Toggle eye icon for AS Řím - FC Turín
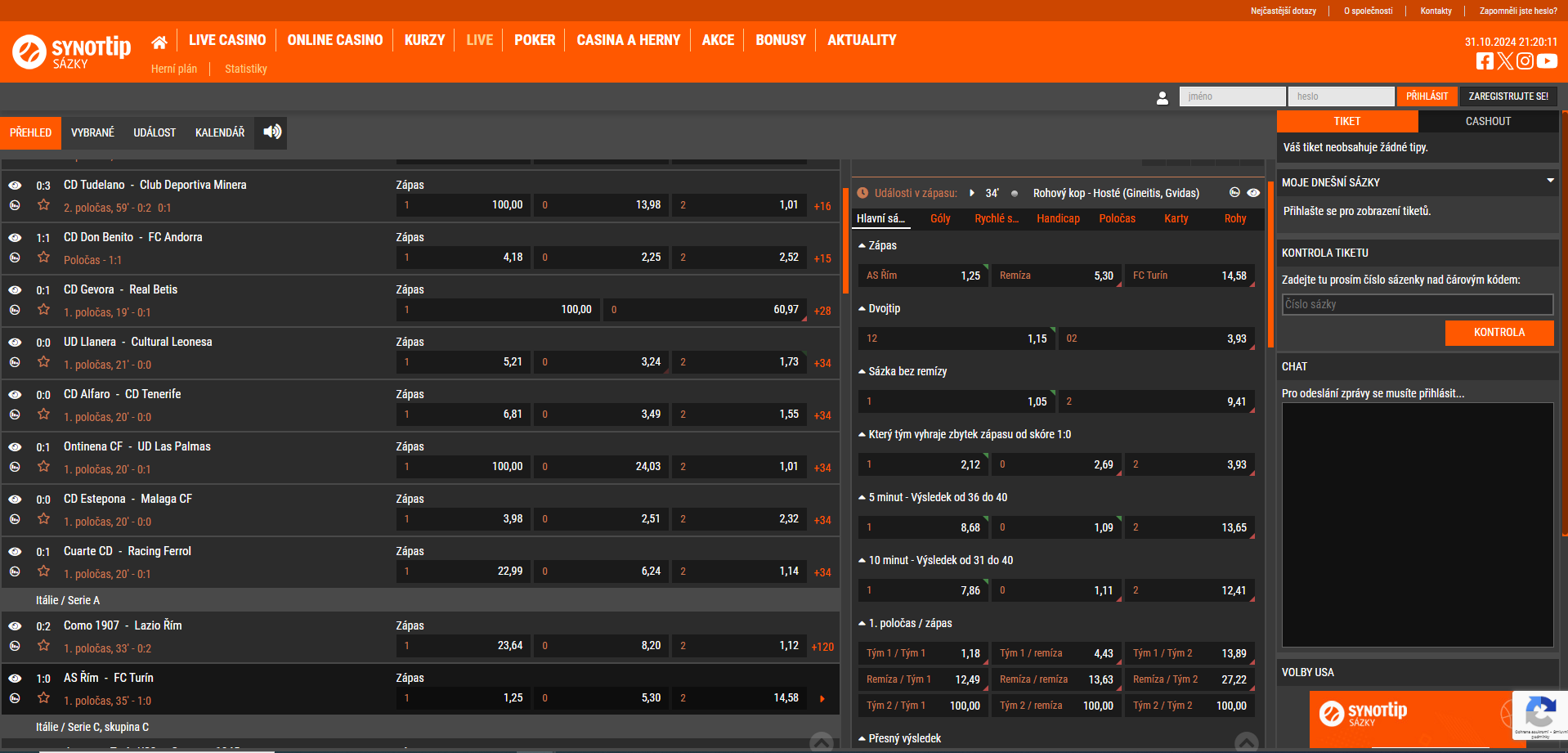 [x=15, y=679]
